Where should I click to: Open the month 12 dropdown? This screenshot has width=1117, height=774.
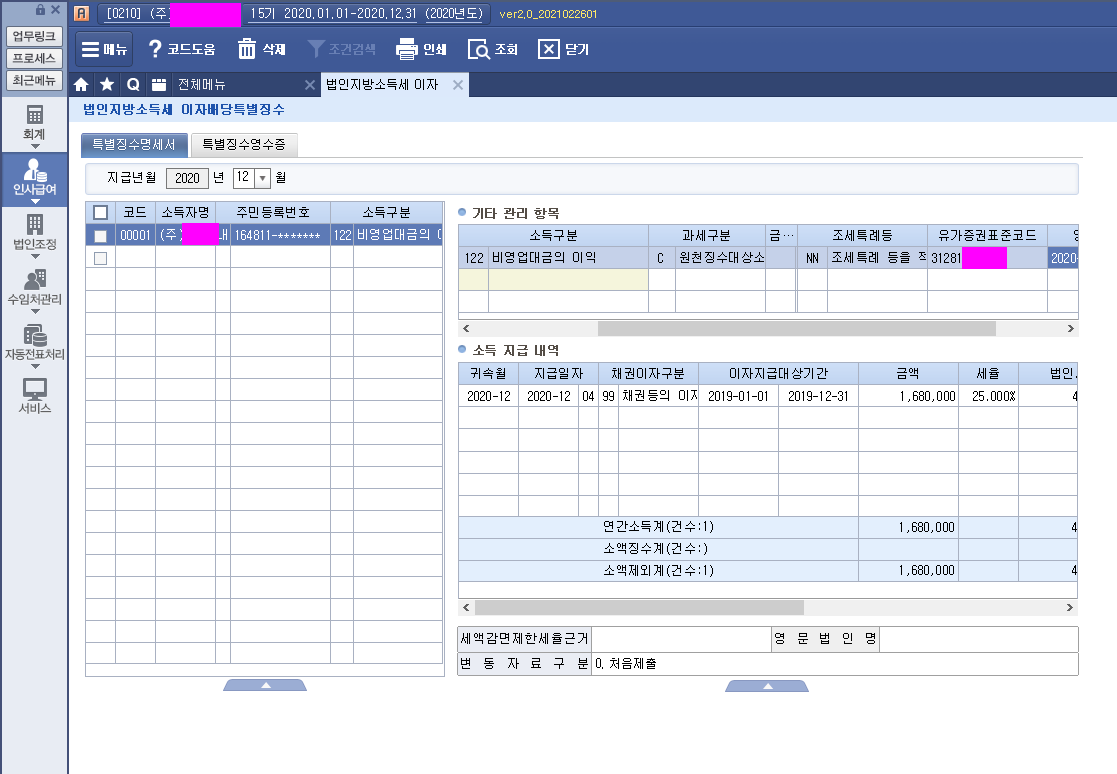pyautogui.click(x=263, y=178)
